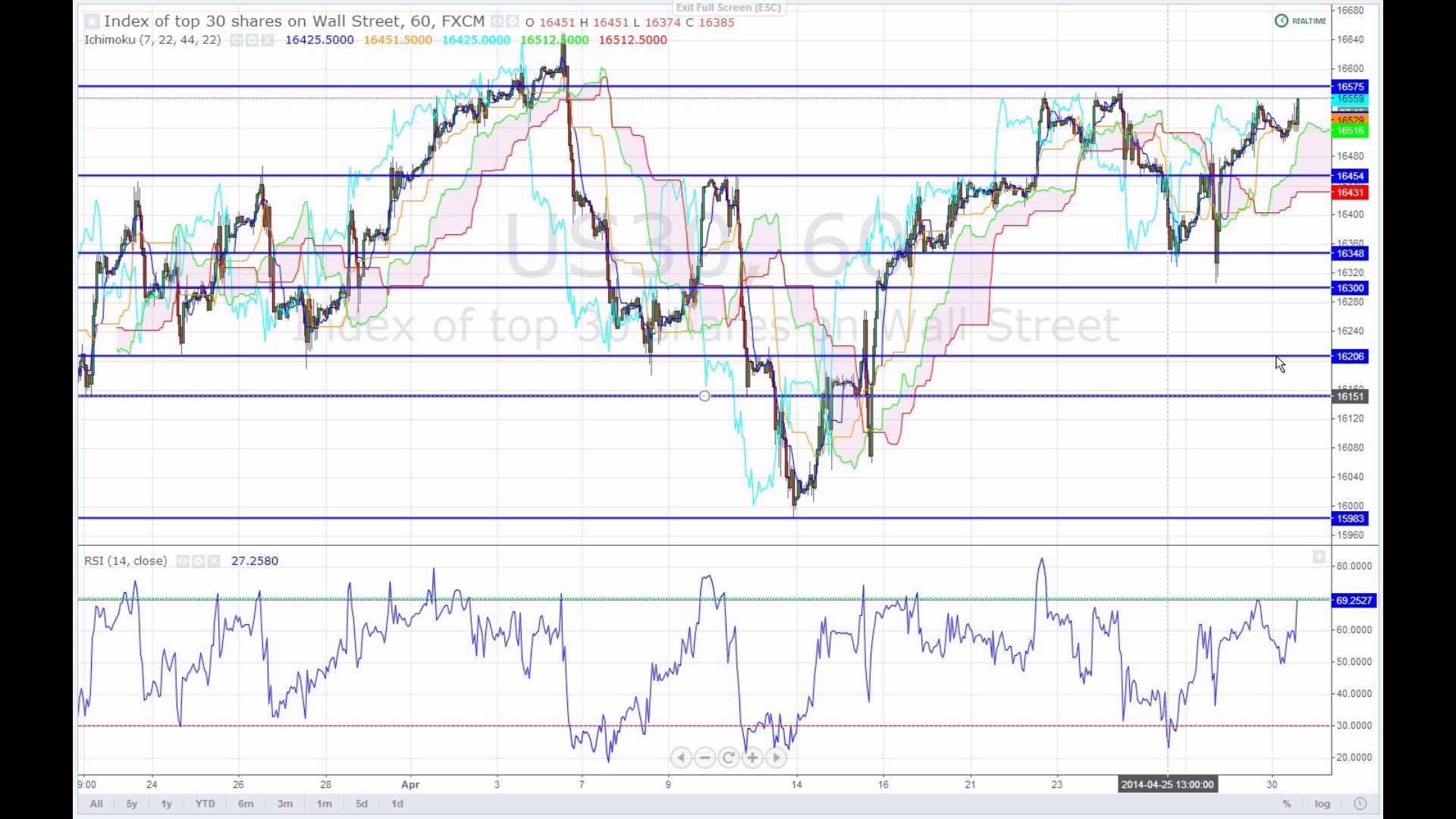Select the 6m date range
The width and height of the screenshot is (1456, 819).
(246, 804)
